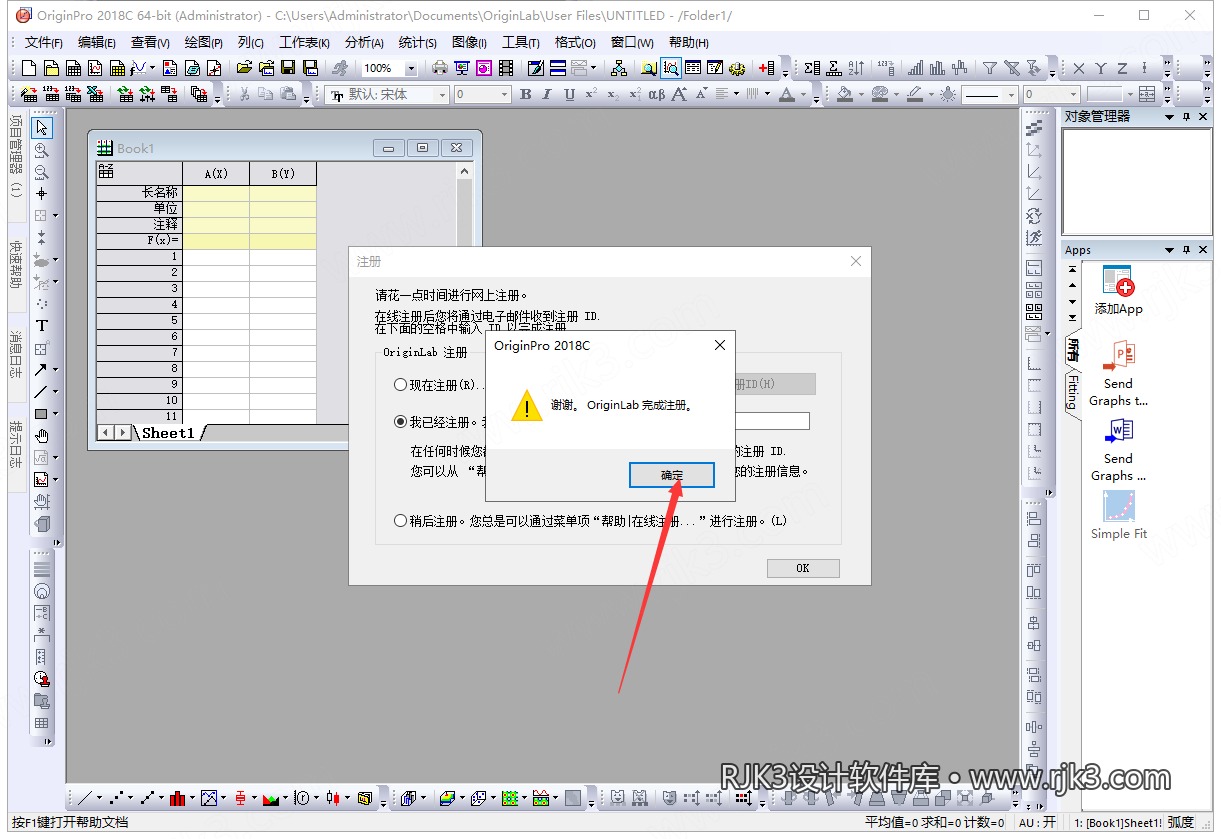
Task: Select the Arrow drawing tool
Action: coord(40,370)
